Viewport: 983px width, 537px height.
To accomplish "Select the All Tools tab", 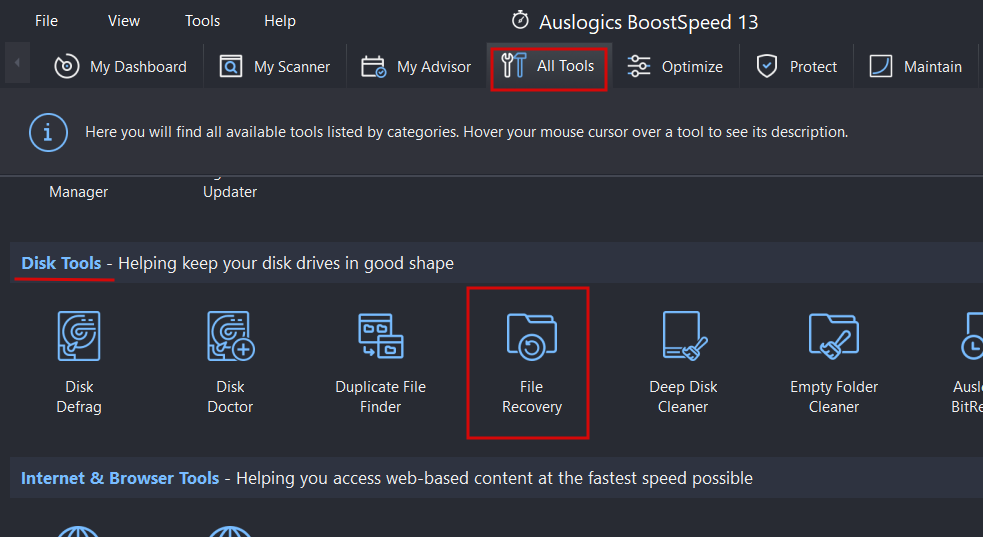I will 549,66.
